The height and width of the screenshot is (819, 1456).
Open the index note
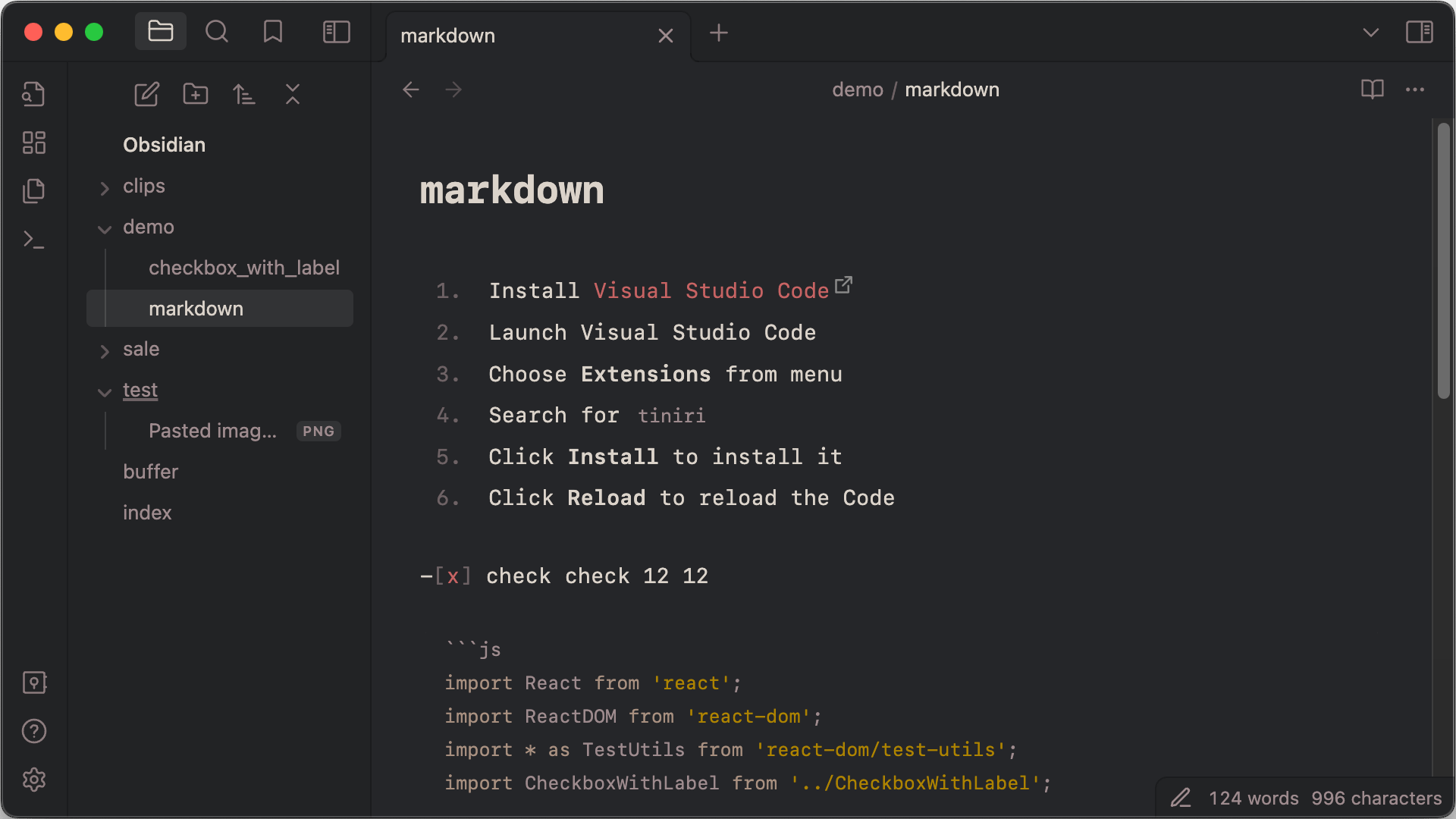coord(147,513)
